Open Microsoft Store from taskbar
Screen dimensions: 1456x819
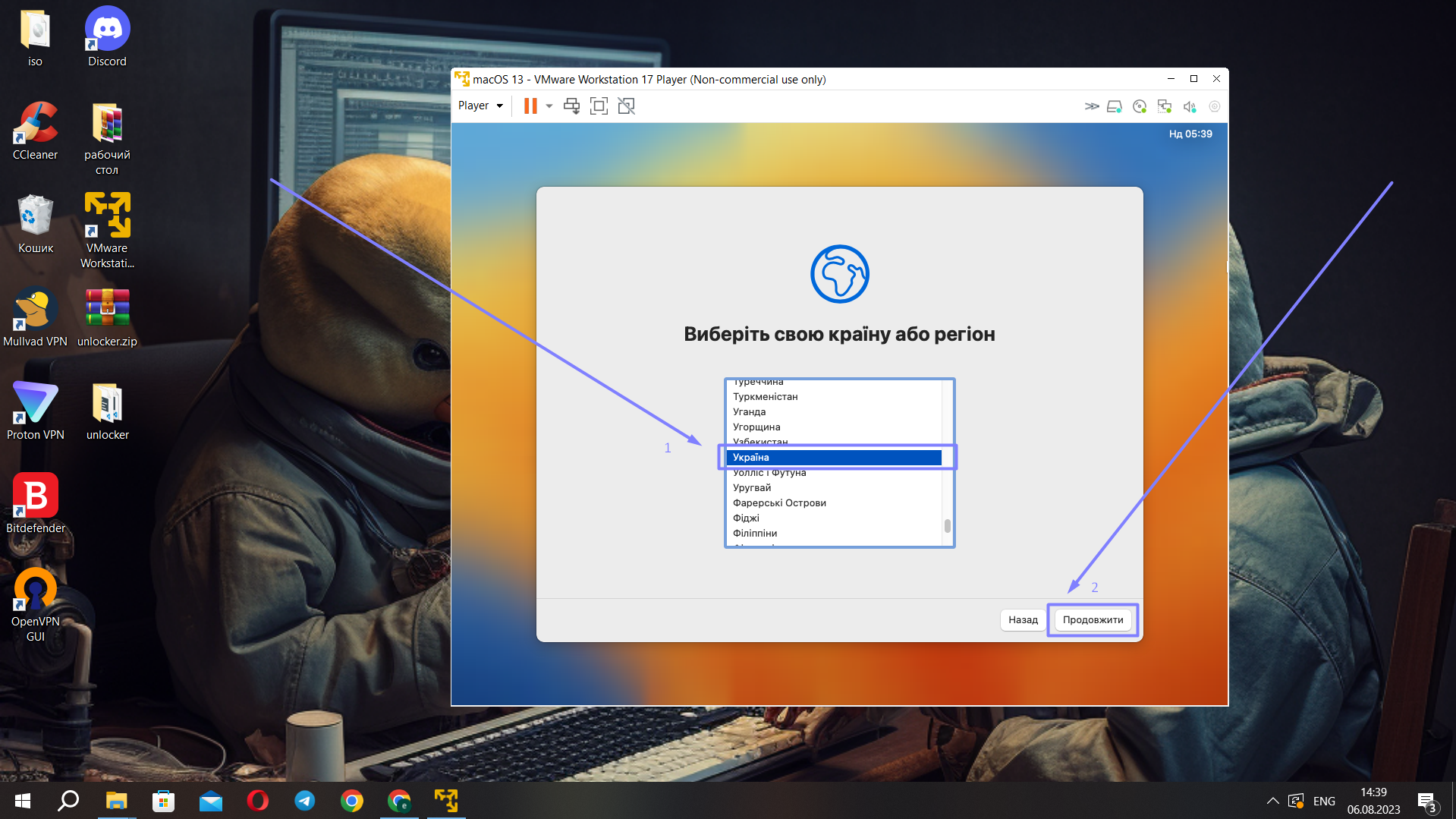[x=163, y=801]
